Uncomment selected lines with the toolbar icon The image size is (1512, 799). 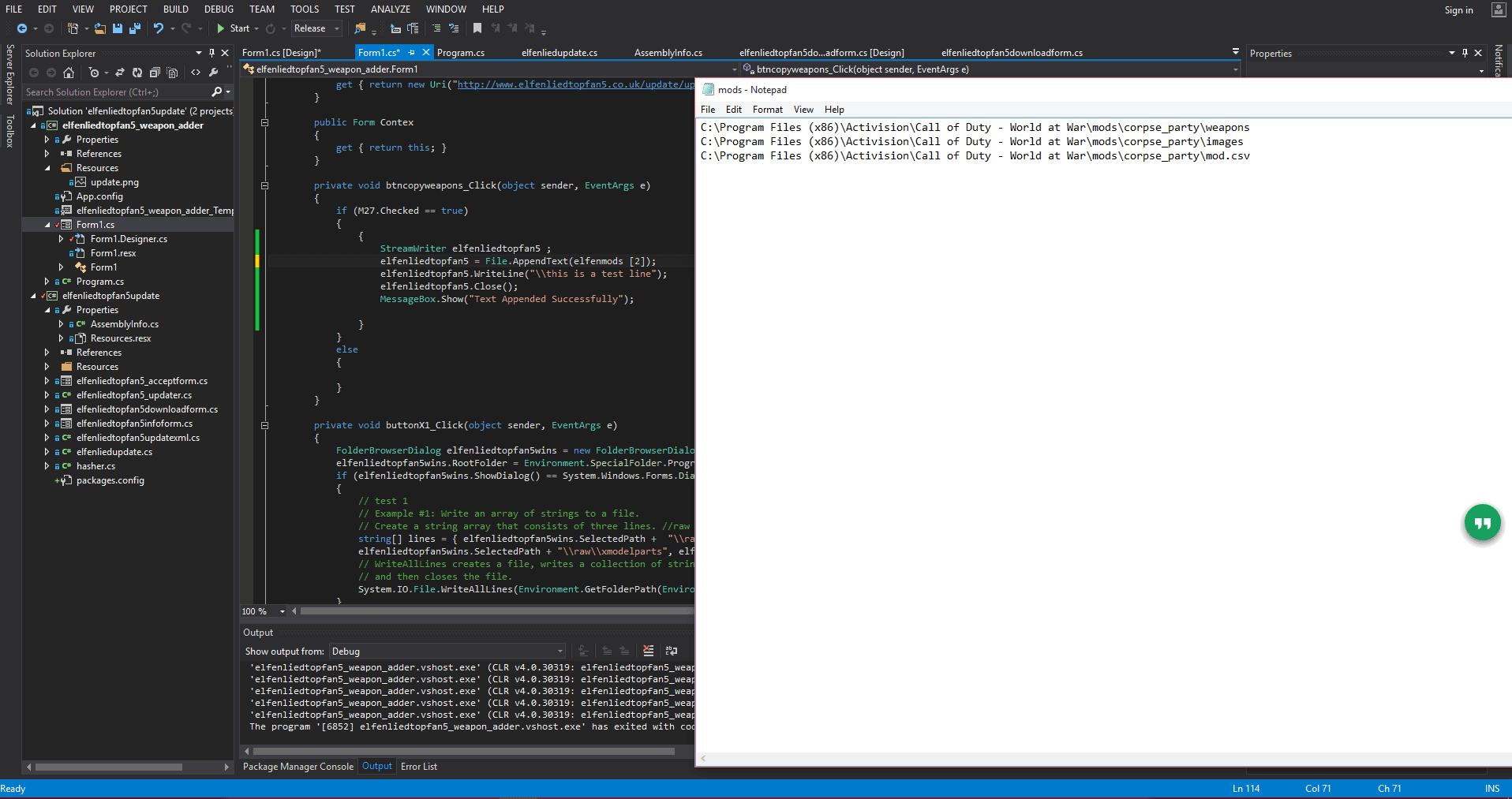pyautogui.click(x=454, y=28)
